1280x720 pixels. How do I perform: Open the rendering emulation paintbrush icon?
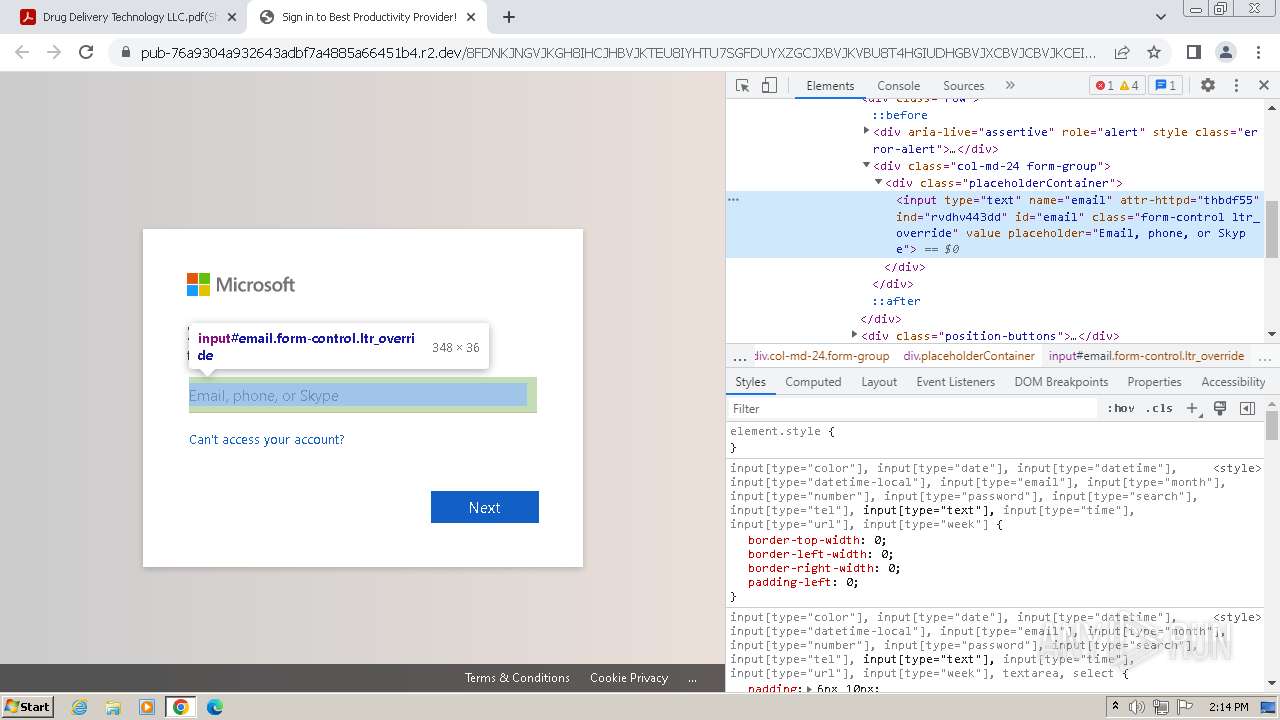[x=1220, y=408]
